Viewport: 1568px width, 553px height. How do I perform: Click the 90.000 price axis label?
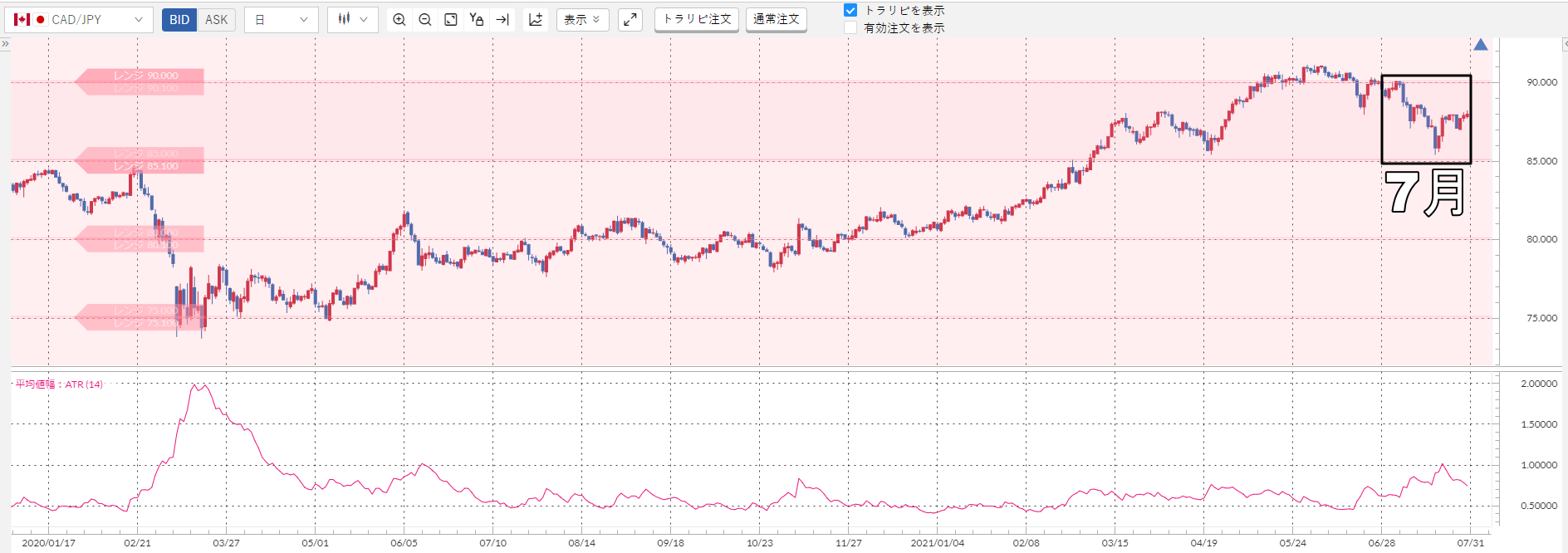coord(1541,82)
